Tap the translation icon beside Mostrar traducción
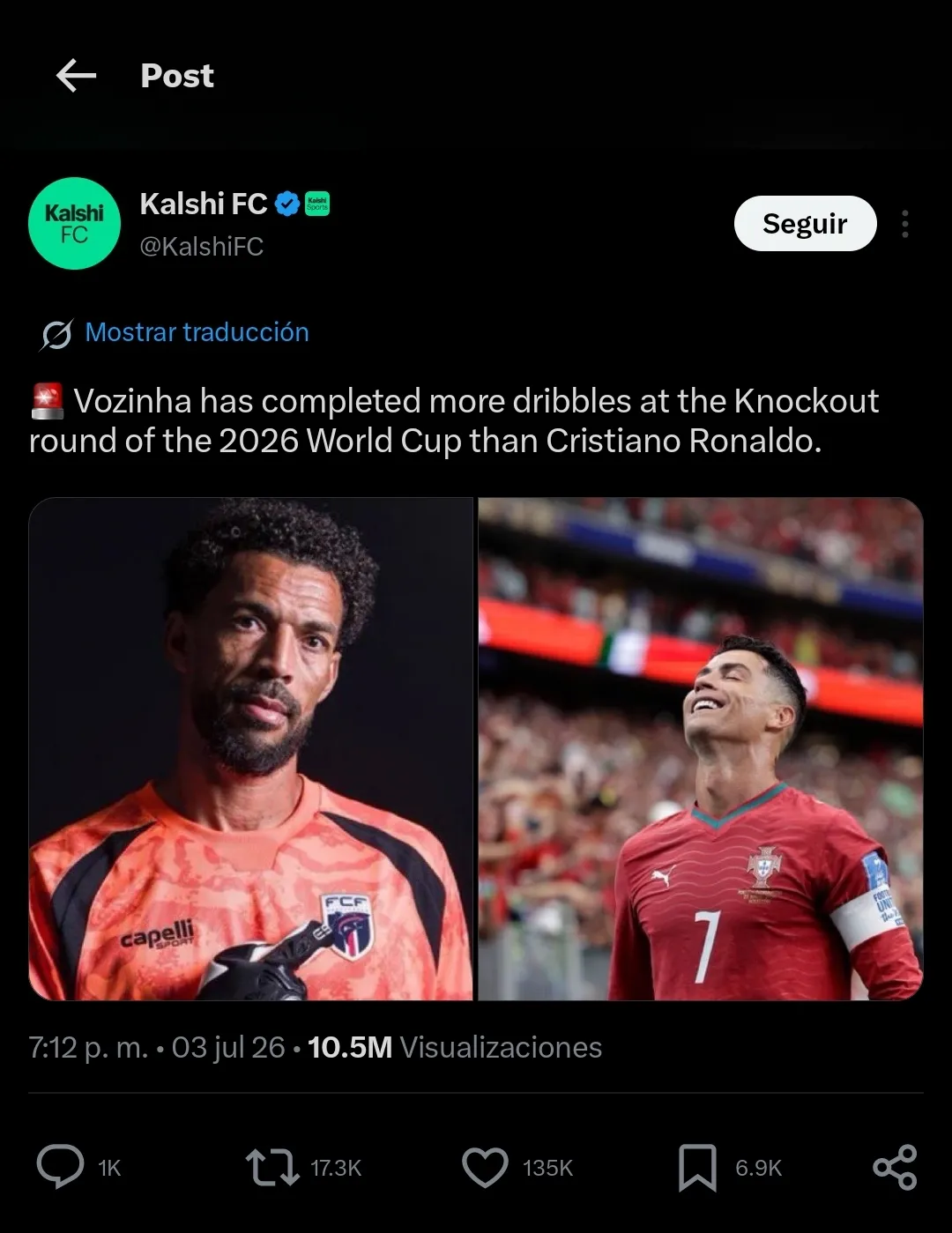This screenshot has height=1233, width=952. point(56,335)
